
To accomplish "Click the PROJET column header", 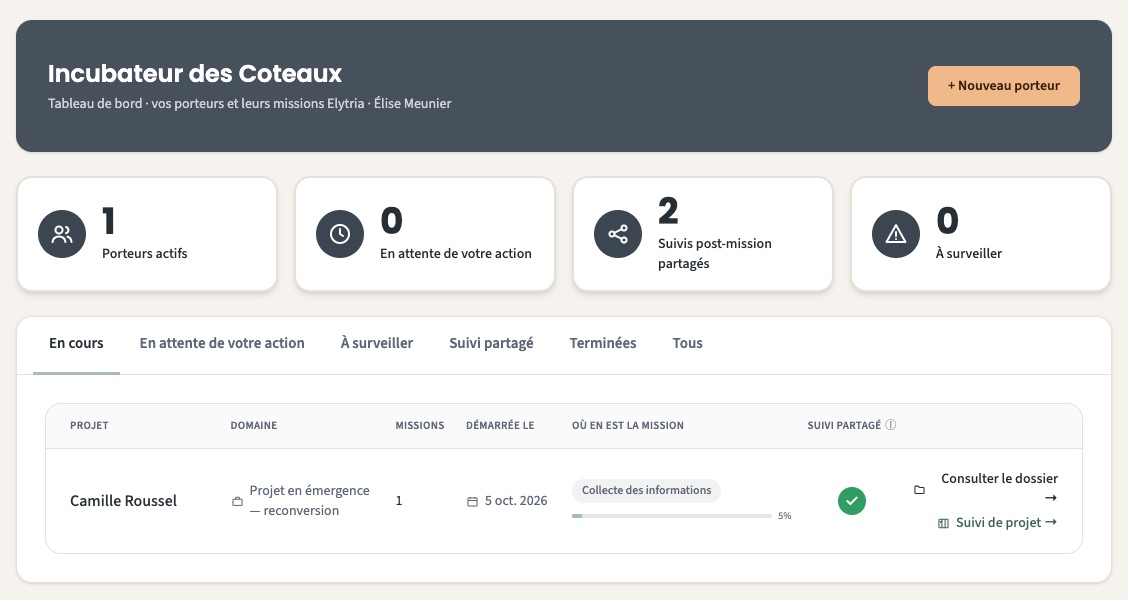I will coord(89,425).
